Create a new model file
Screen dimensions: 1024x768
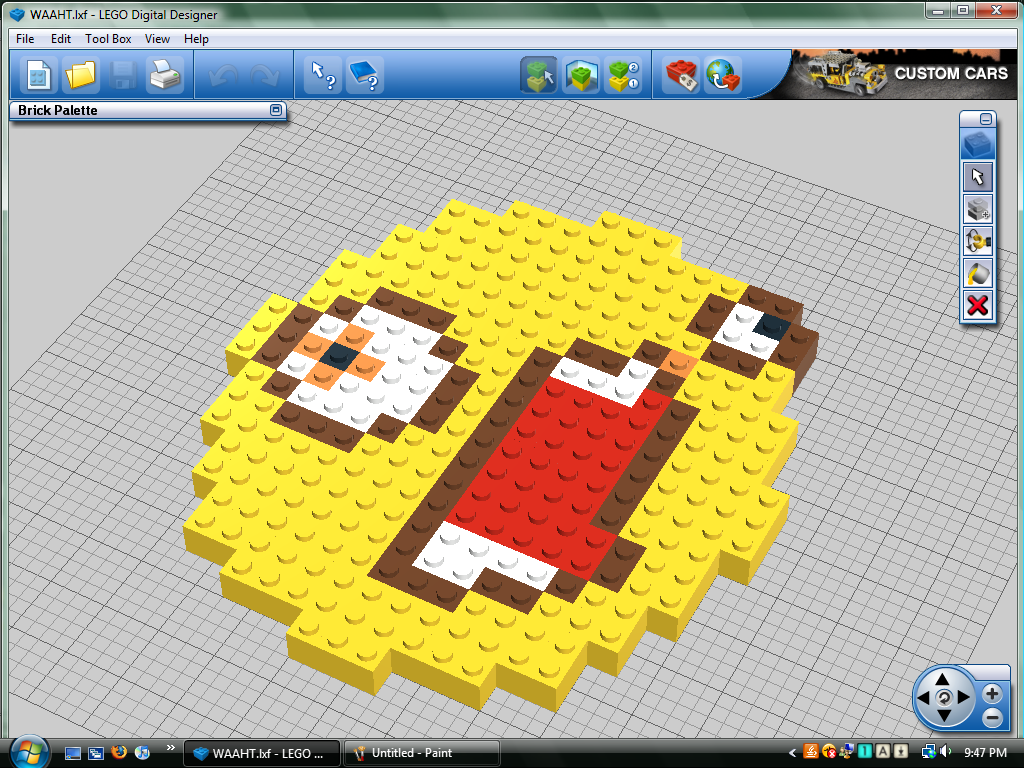[x=39, y=76]
